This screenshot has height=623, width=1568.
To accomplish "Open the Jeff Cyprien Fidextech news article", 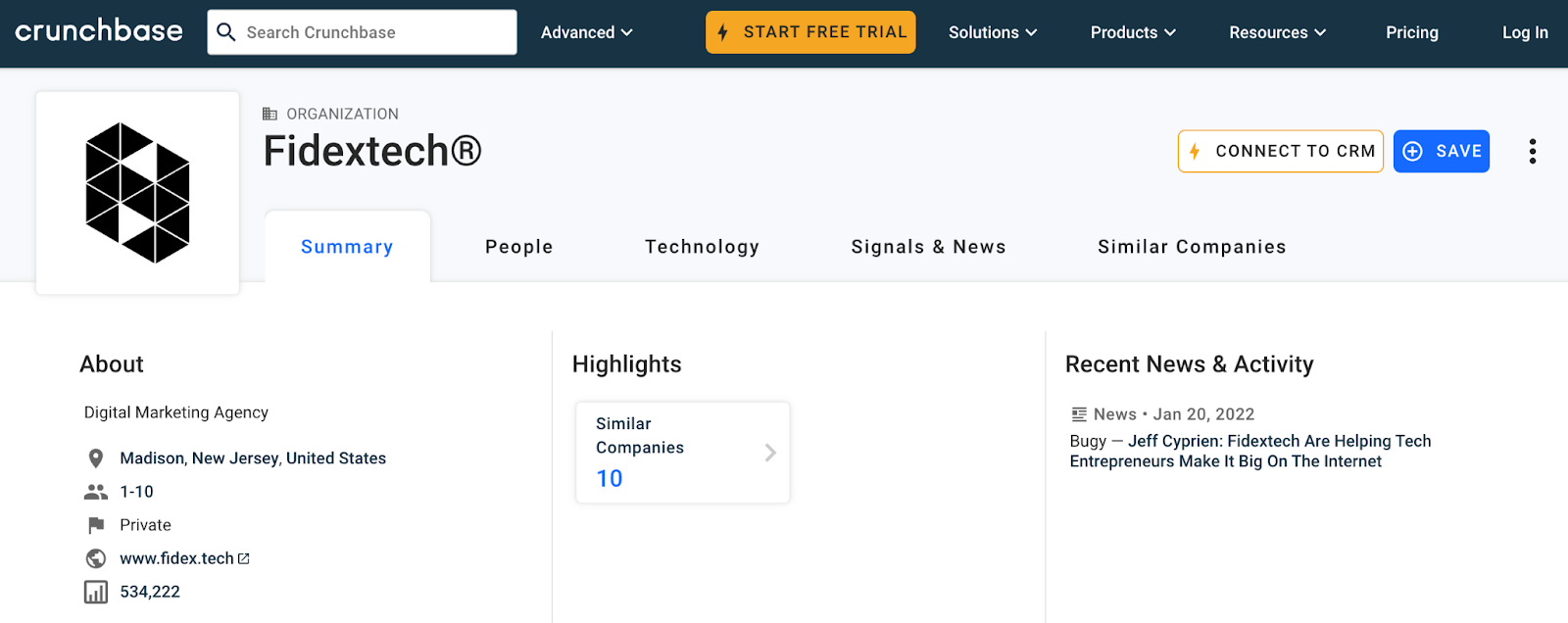I will [1250, 452].
